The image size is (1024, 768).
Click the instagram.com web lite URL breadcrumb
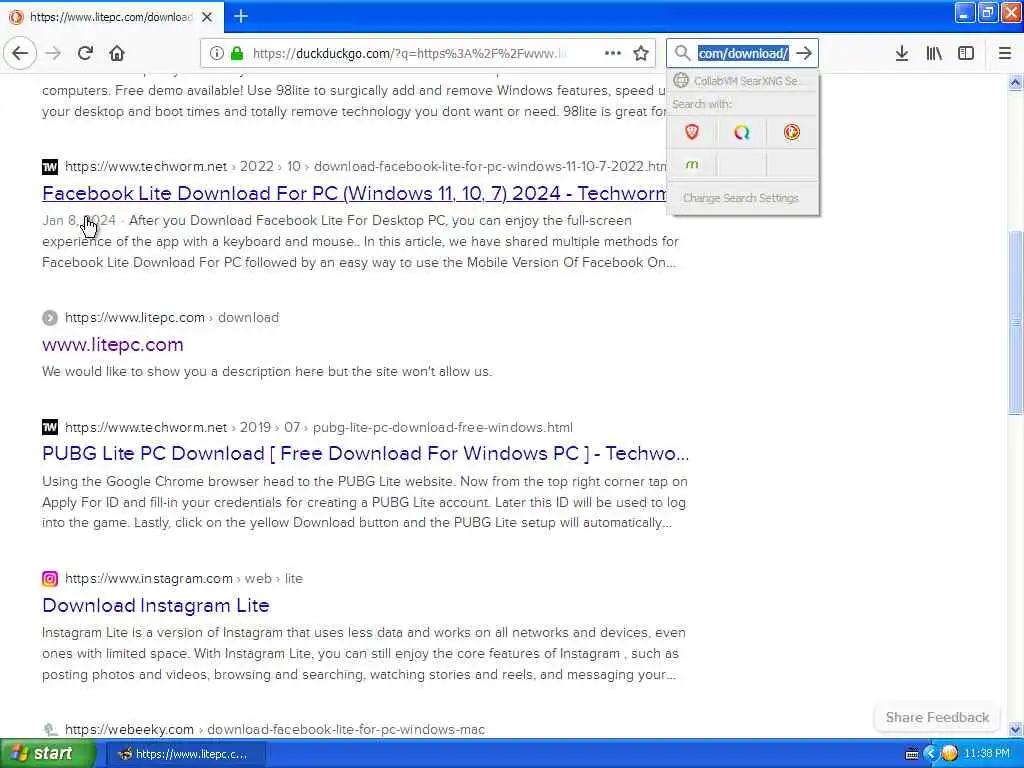pos(184,579)
